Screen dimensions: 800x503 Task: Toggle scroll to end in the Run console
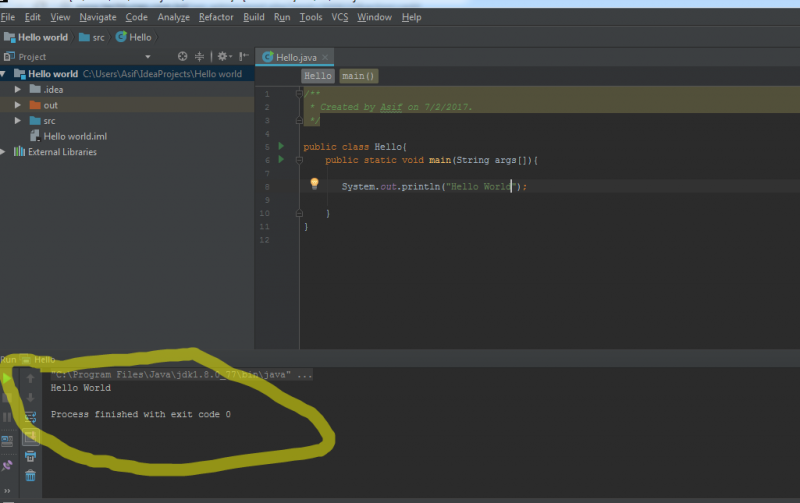30,436
